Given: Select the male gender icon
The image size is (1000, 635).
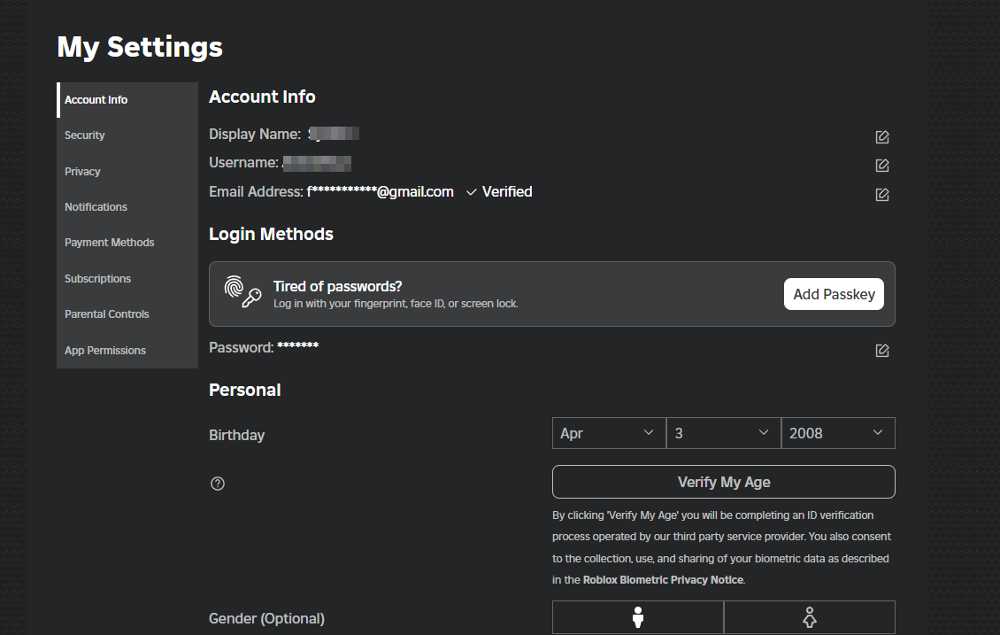Looking at the screenshot, I should point(638,618).
